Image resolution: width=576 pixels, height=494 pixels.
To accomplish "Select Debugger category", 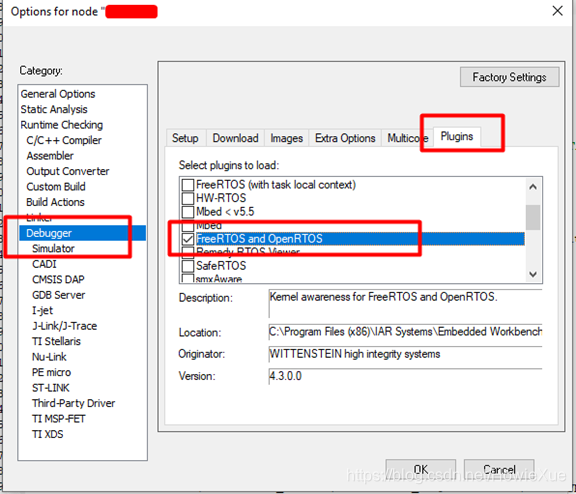I will click(x=83, y=233).
